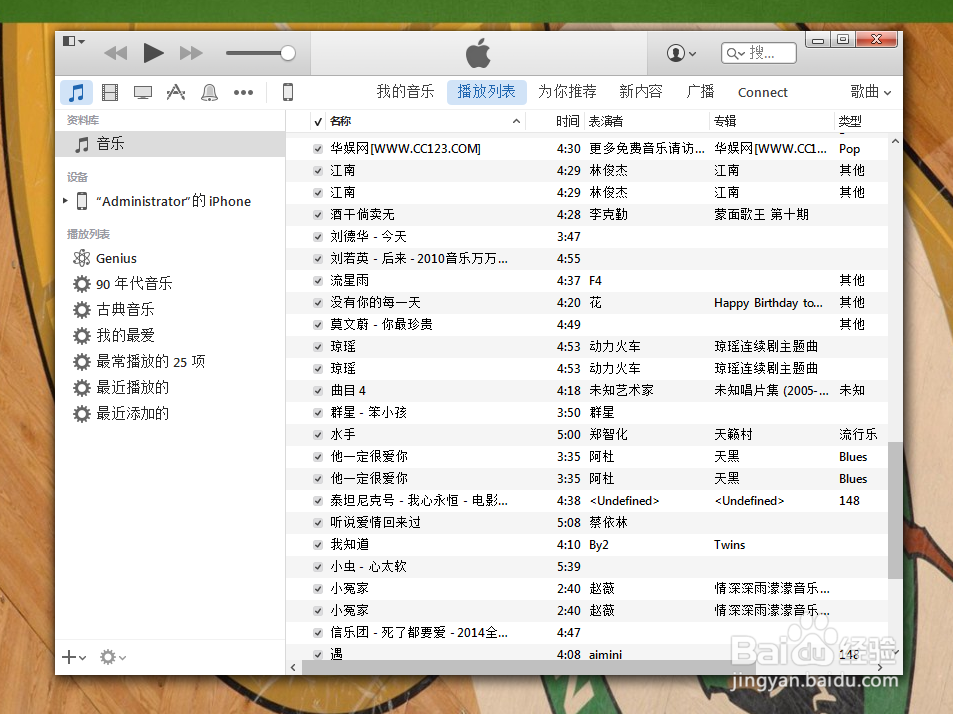
Task: Select the 播放列表 tab
Action: (486, 92)
